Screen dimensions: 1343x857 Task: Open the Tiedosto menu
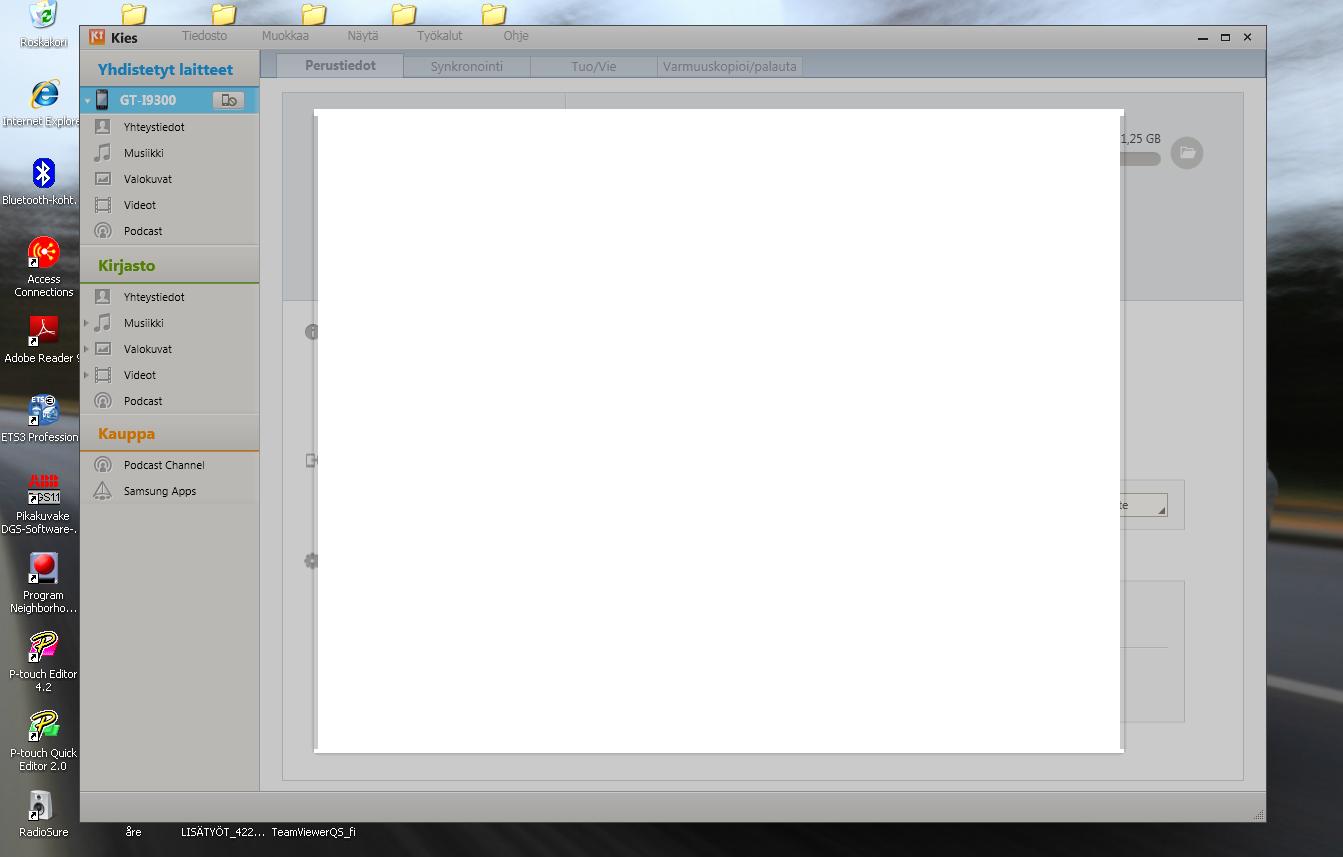tap(204, 36)
